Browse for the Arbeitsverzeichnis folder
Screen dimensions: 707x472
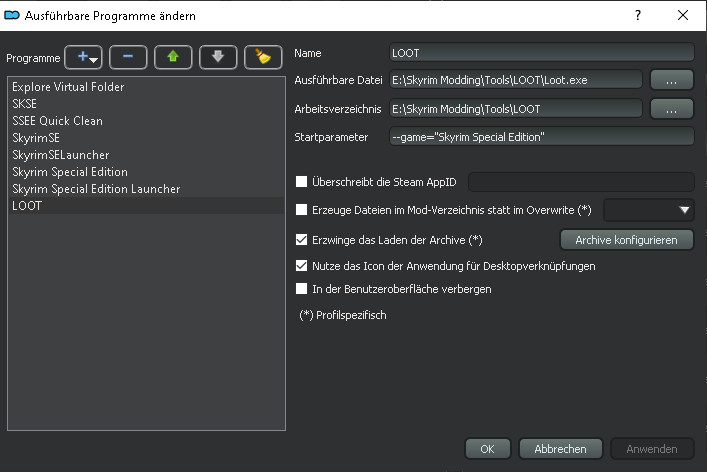(x=671, y=108)
